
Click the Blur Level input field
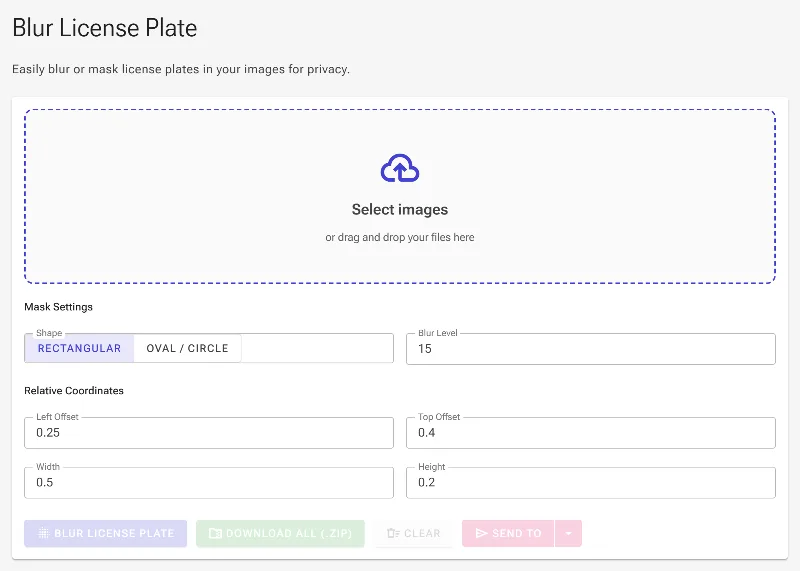pos(591,349)
